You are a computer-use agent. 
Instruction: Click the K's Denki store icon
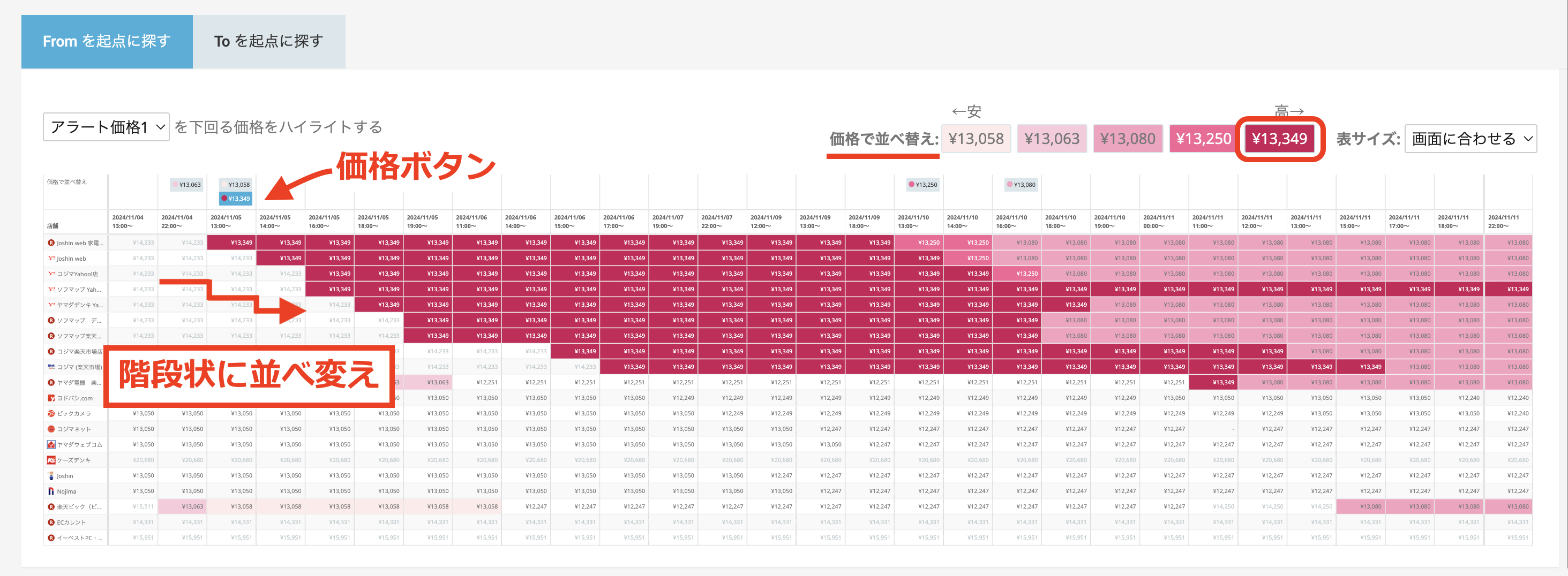[x=51, y=460]
